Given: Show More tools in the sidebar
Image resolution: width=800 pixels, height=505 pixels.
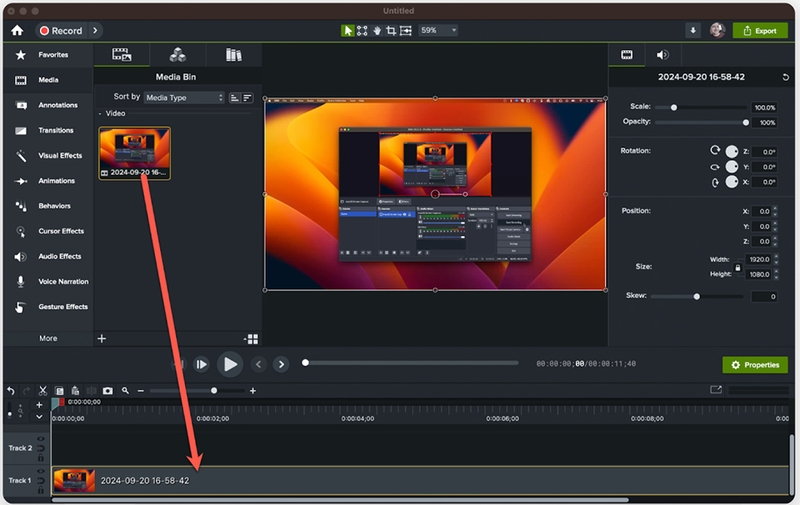Looking at the screenshot, I should point(48,339).
